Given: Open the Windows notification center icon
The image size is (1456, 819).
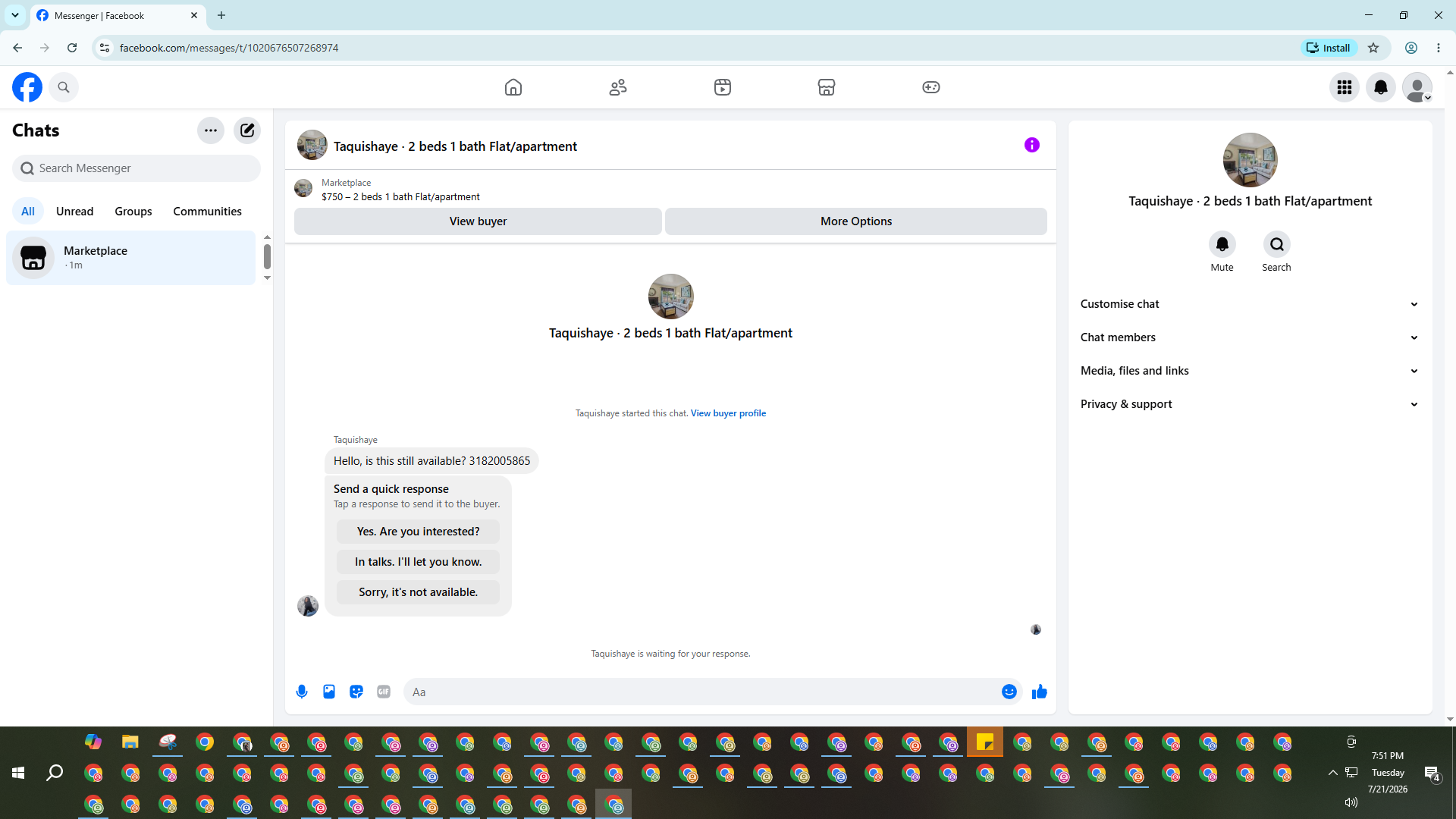Looking at the screenshot, I should (1432, 773).
